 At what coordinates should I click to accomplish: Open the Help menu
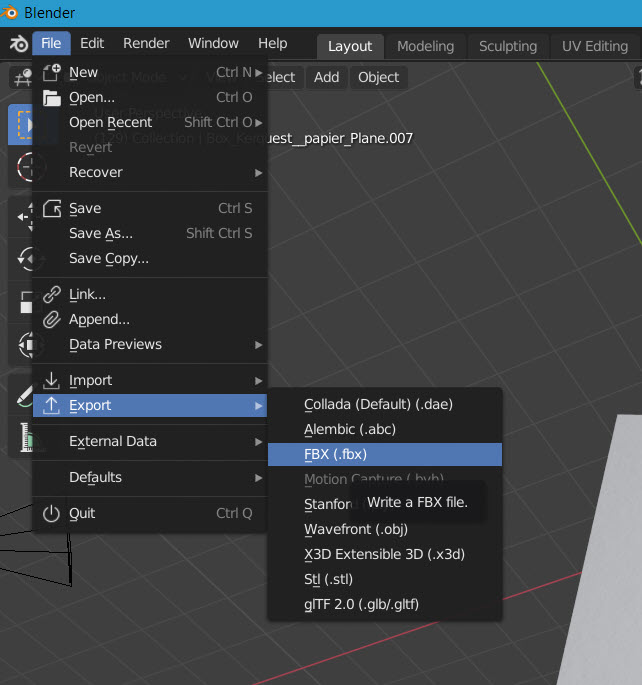(273, 43)
